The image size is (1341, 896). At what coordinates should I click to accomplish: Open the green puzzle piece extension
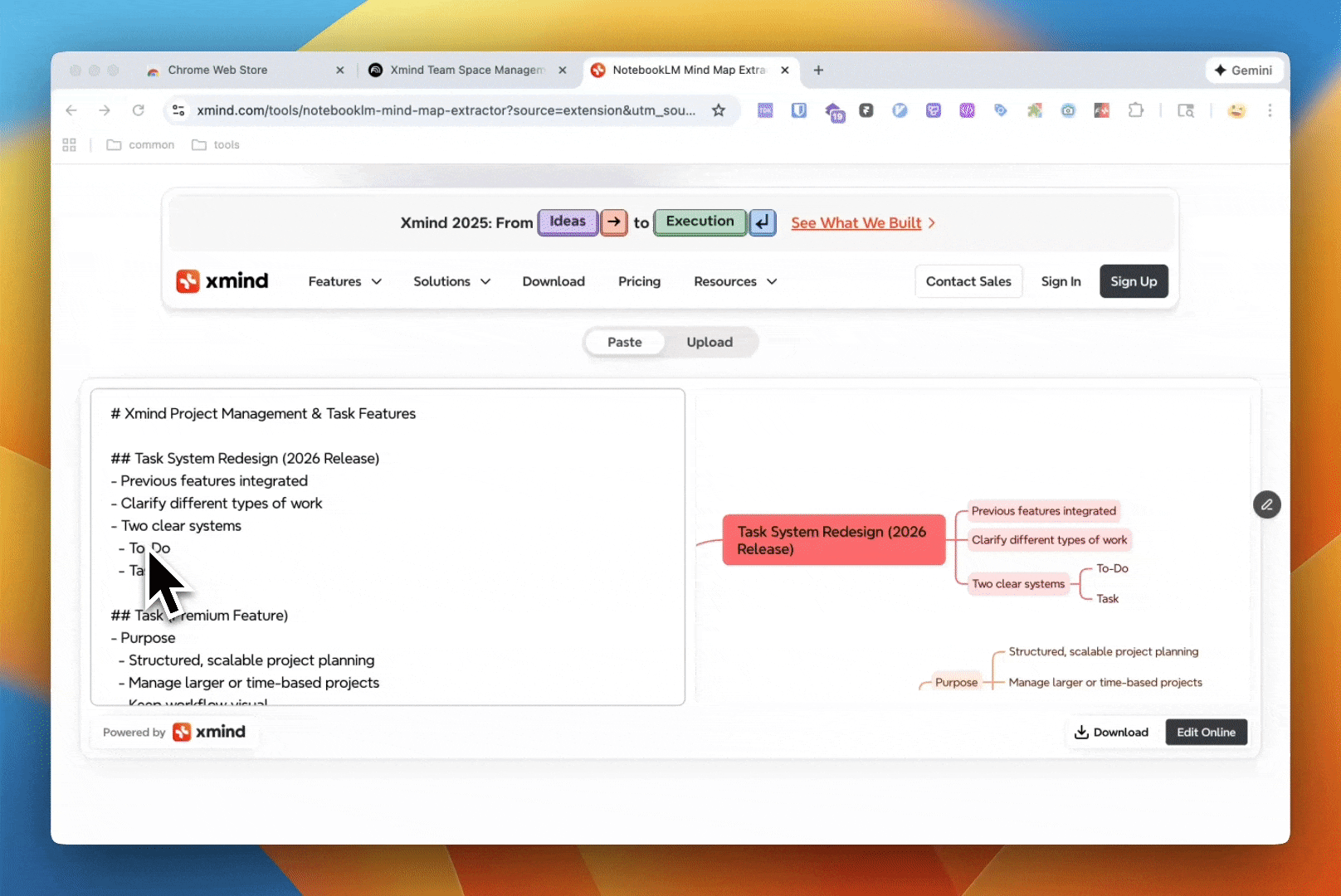[x=1035, y=110]
